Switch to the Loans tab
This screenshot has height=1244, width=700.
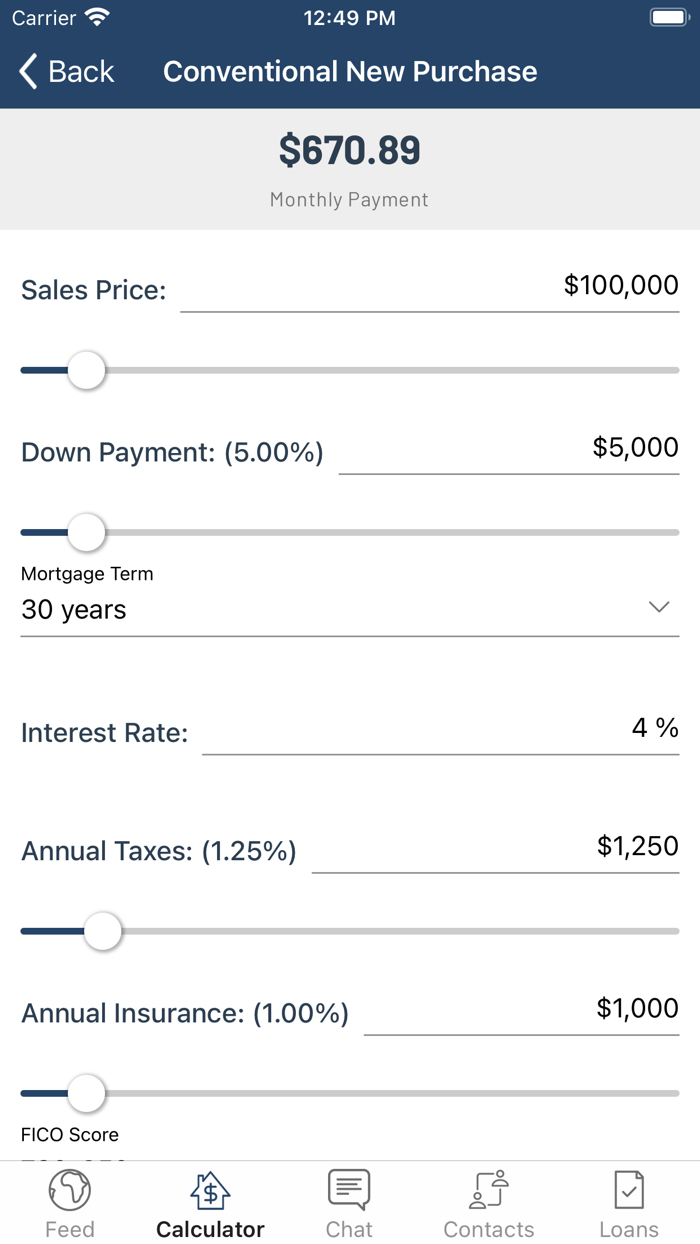[x=628, y=1202]
